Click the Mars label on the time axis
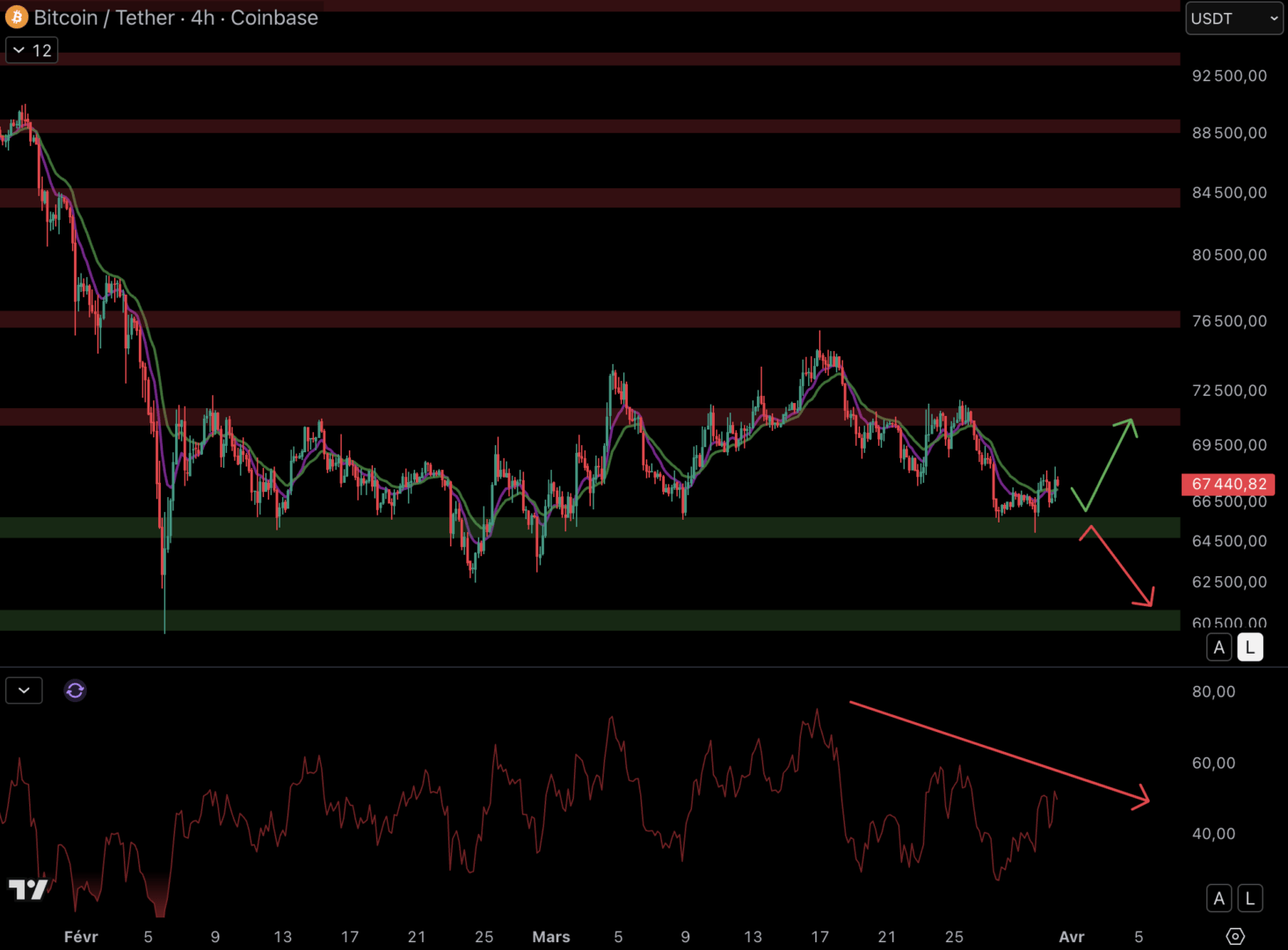This screenshot has height=950, width=1288. 551,937
